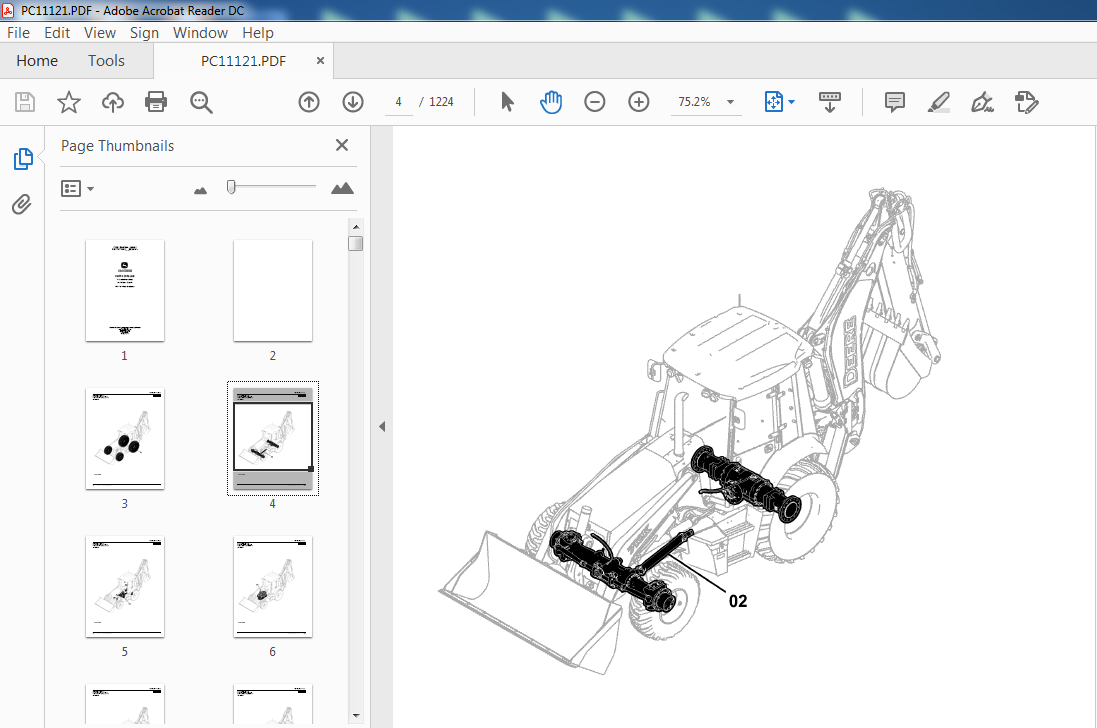Toggle the Page Thumbnails panel icon

pos(22,158)
